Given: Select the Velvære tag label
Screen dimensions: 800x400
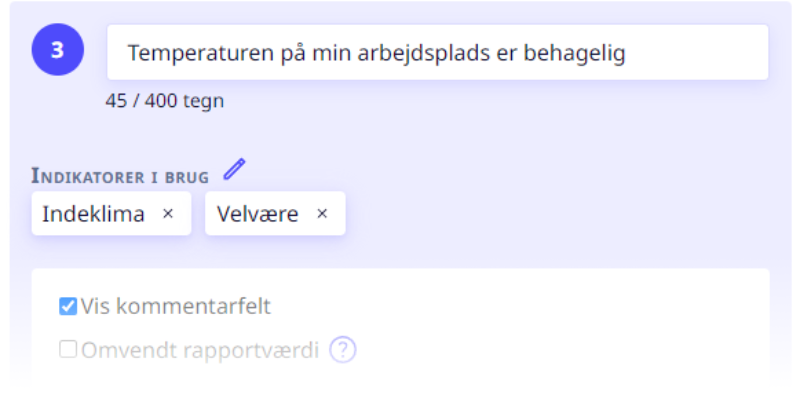Looking at the screenshot, I should [258, 214].
